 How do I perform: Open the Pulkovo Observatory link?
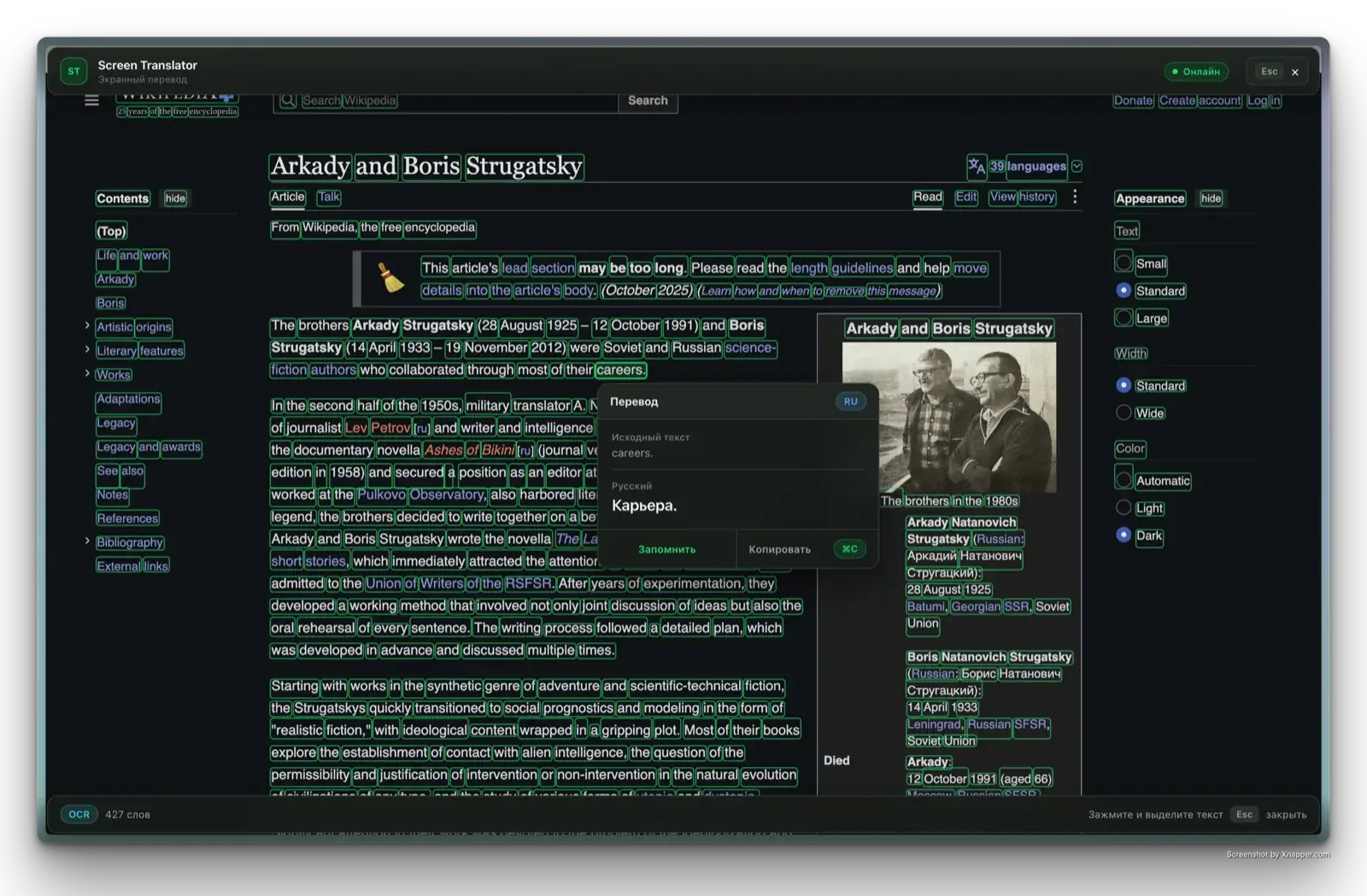(x=421, y=495)
